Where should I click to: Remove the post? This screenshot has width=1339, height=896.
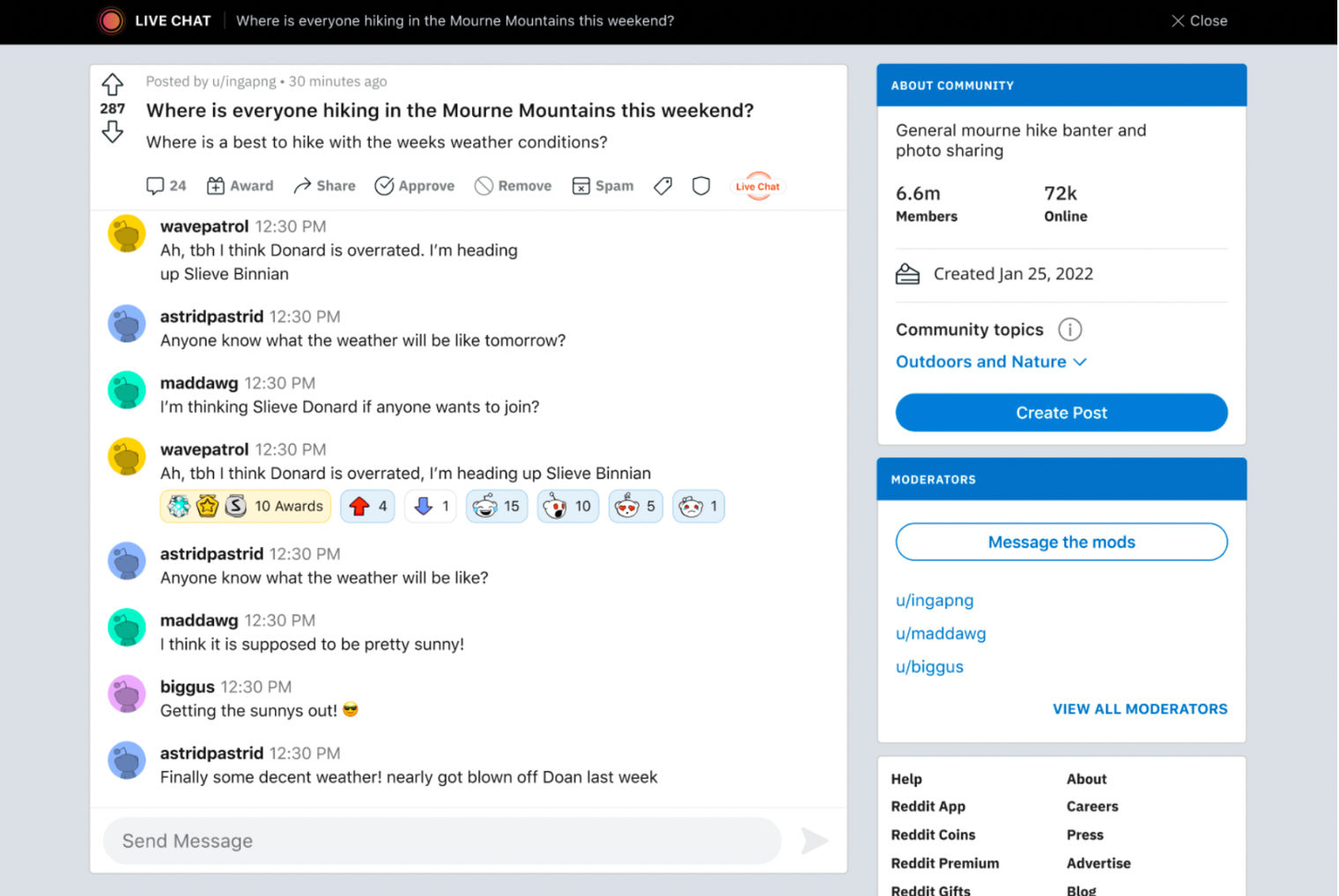coord(513,186)
